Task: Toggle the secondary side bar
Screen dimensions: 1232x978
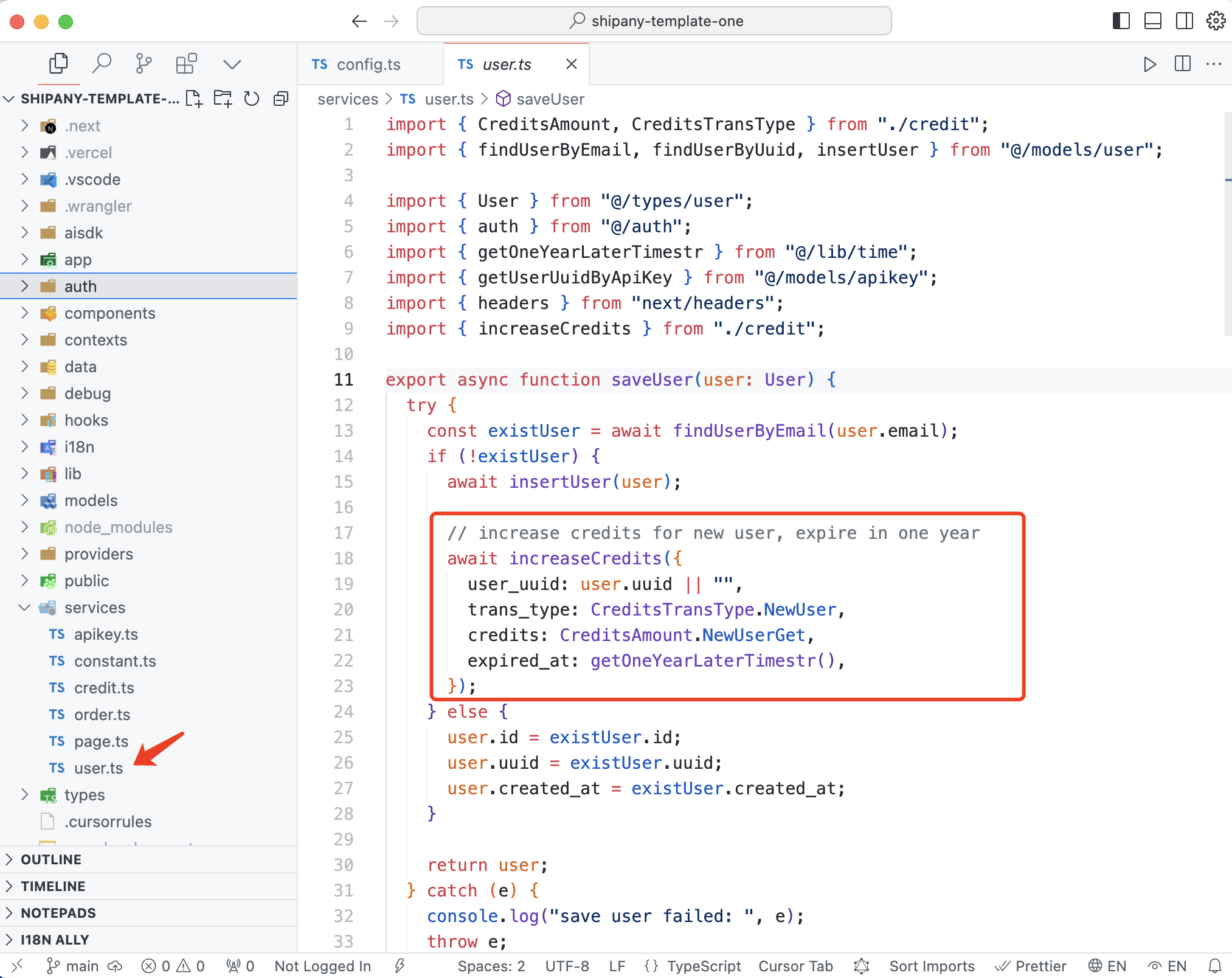Action: coord(1184,21)
